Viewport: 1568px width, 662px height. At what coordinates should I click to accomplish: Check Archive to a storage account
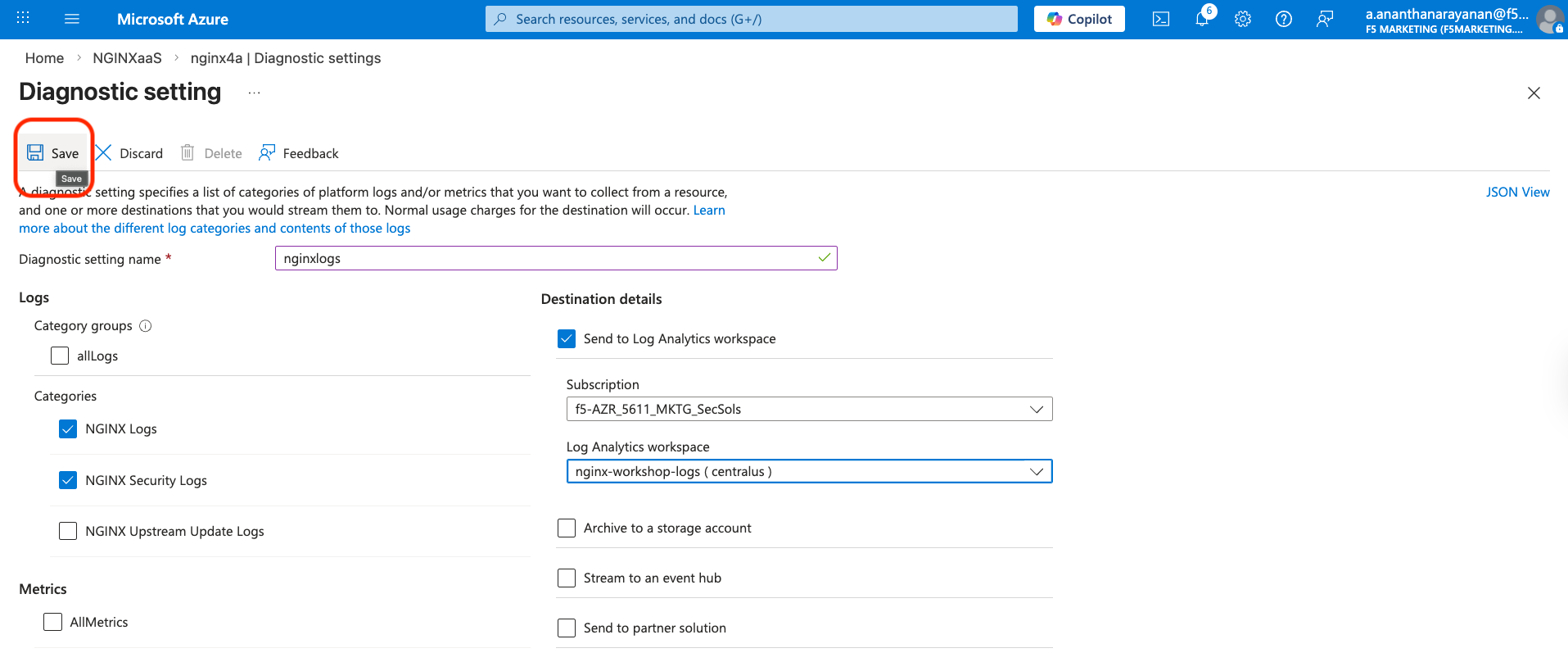coord(567,528)
